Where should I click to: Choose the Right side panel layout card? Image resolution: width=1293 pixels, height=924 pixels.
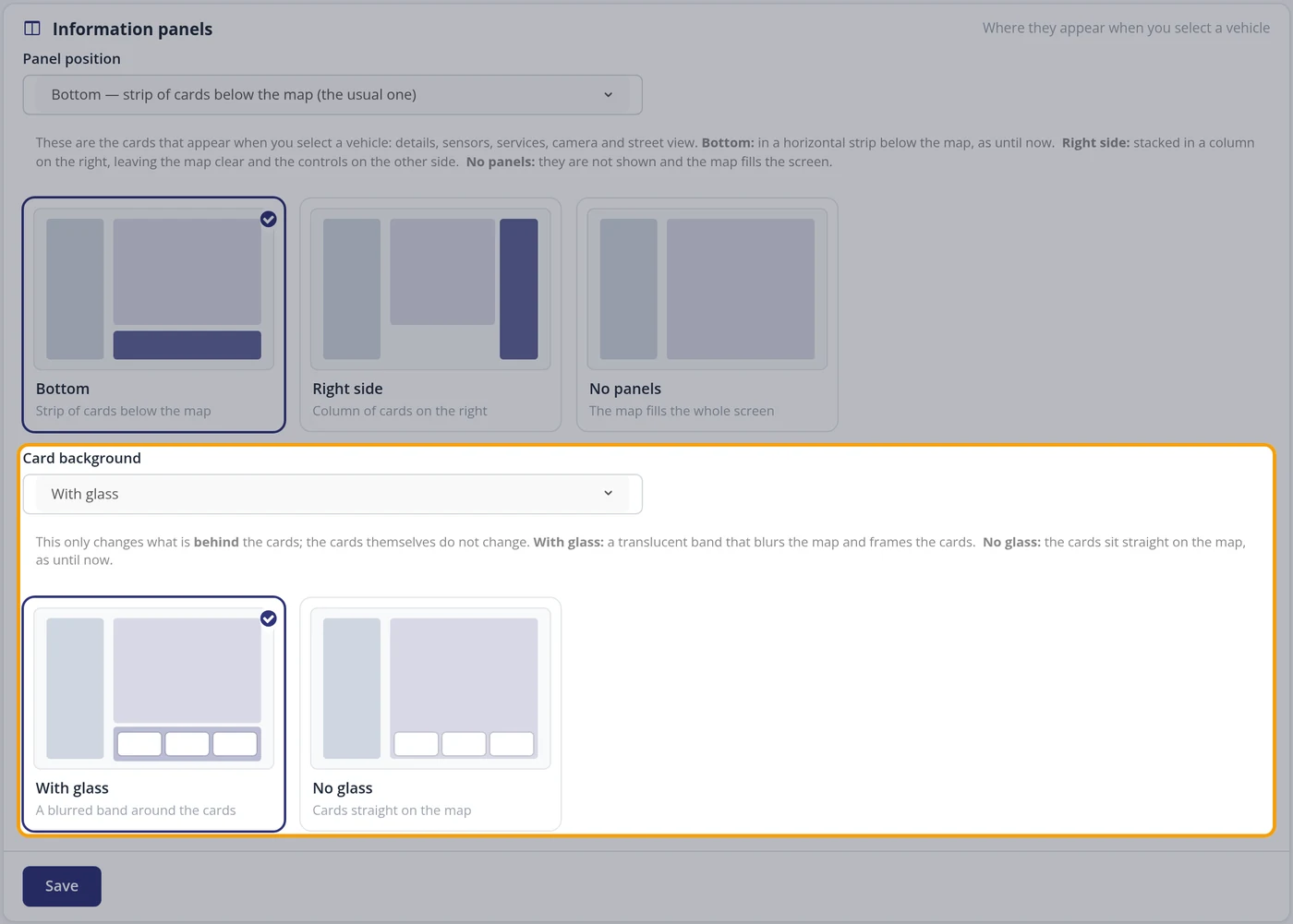pos(430,315)
